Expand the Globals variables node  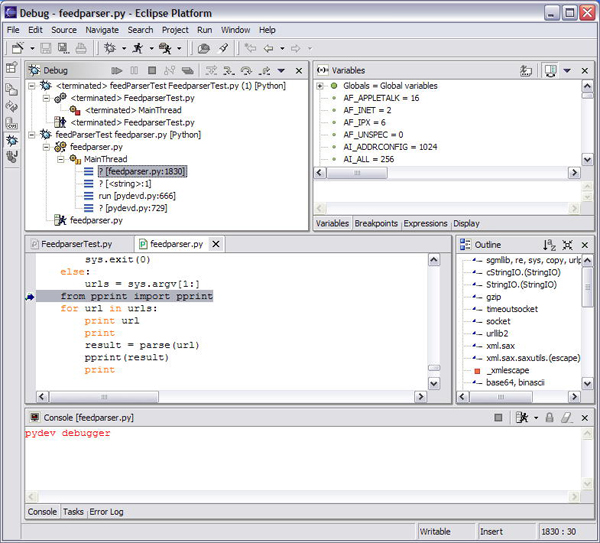[320, 86]
